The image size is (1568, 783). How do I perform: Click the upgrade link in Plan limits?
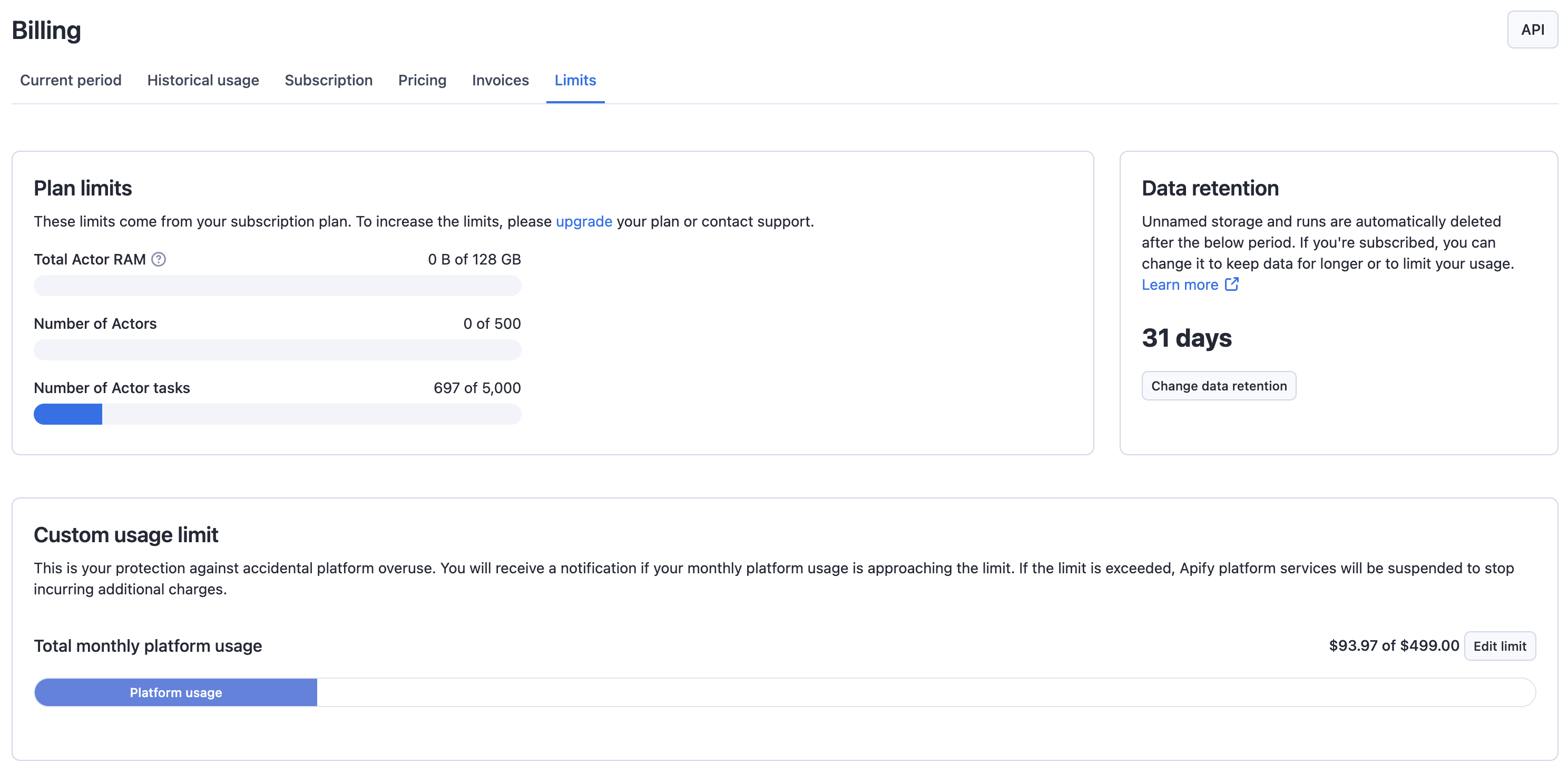(584, 222)
